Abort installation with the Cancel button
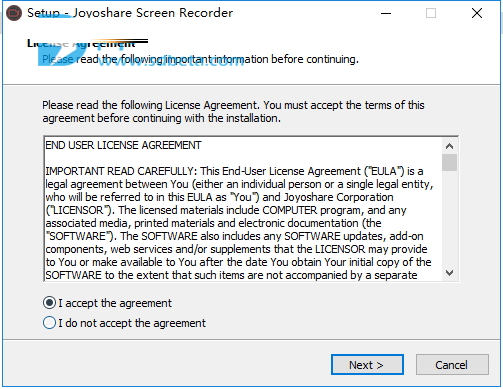503x389 pixels. point(452,365)
